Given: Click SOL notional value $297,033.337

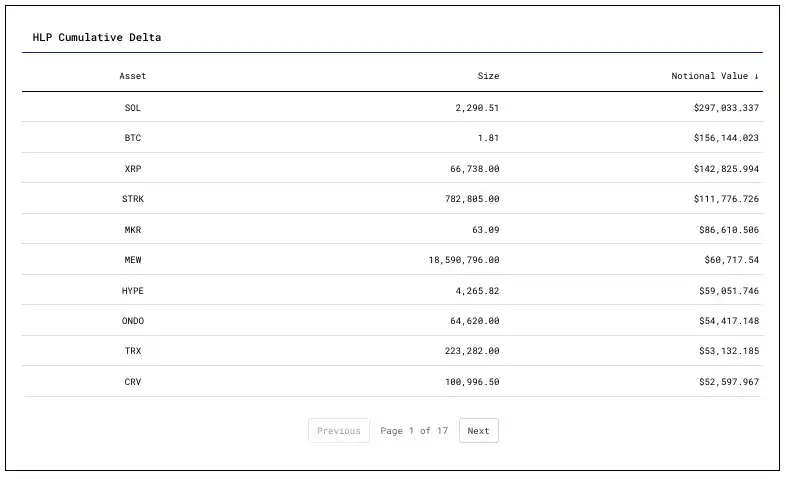Looking at the screenshot, I should coord(726,107).
